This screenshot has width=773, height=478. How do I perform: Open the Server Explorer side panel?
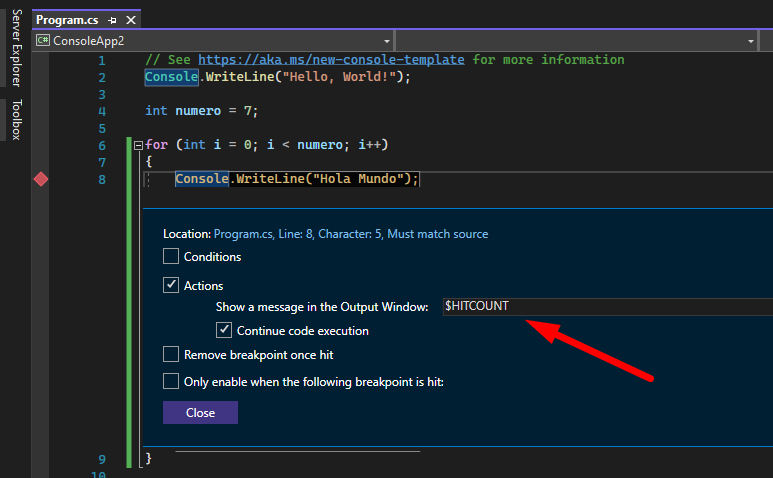pos(16,47)
